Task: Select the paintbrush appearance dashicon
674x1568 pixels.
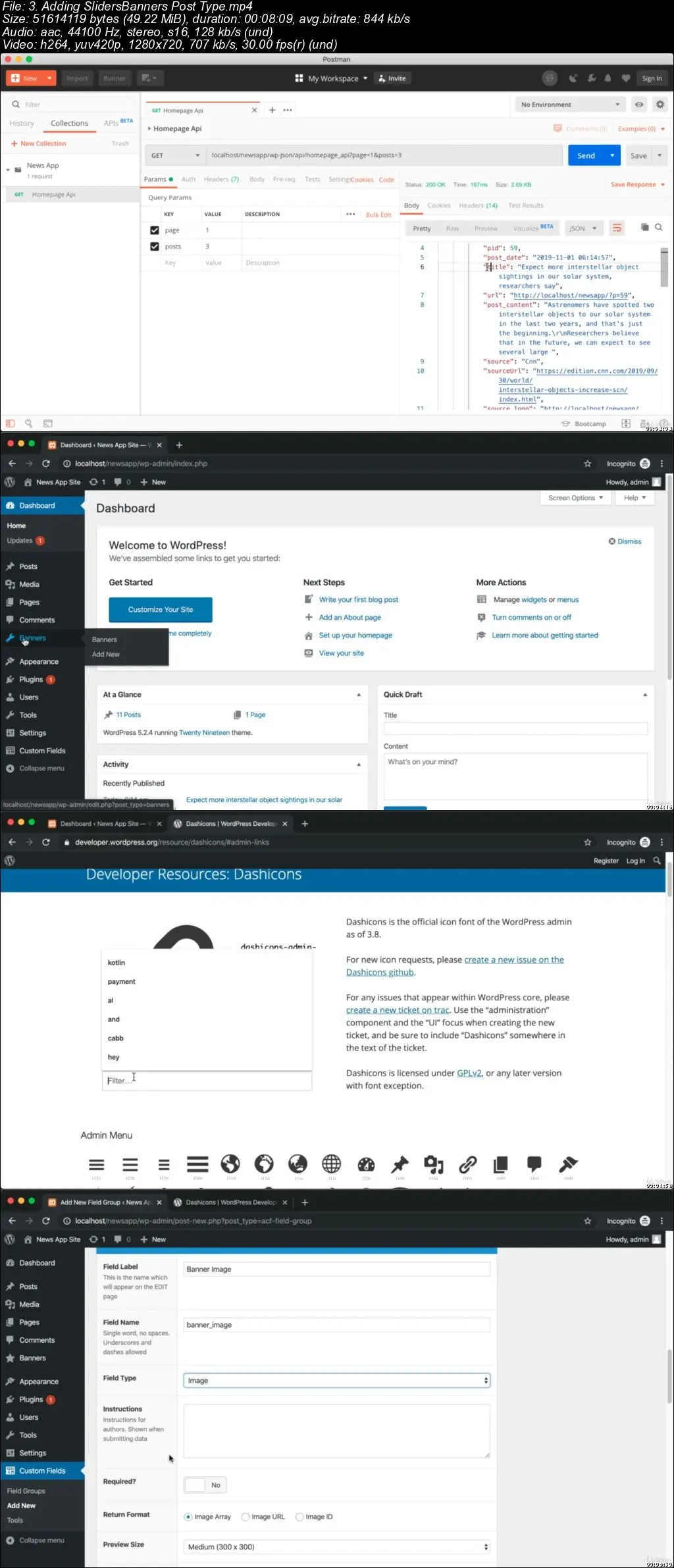Action: pyautogui.click(x=568, y=1164)
